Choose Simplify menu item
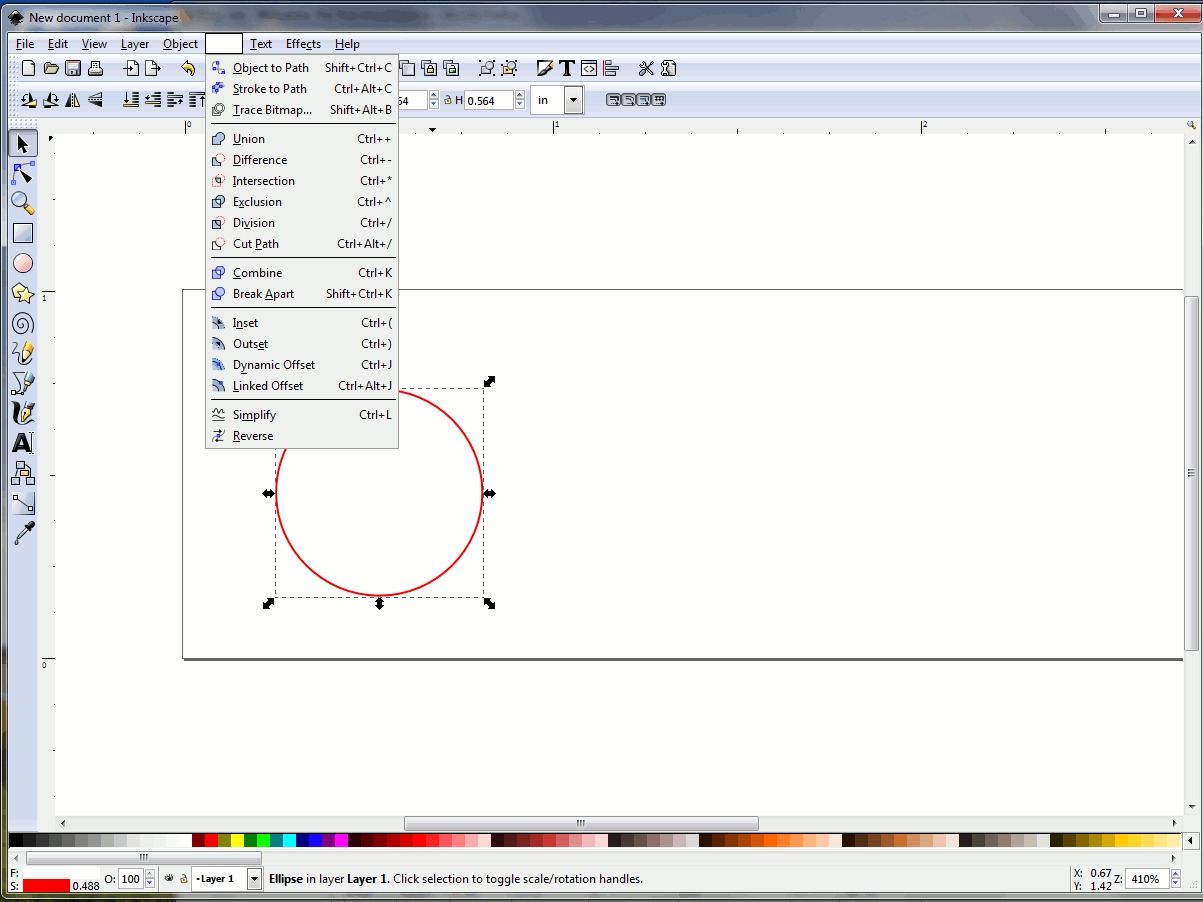 pyautogui.click(x=302, y=415)
